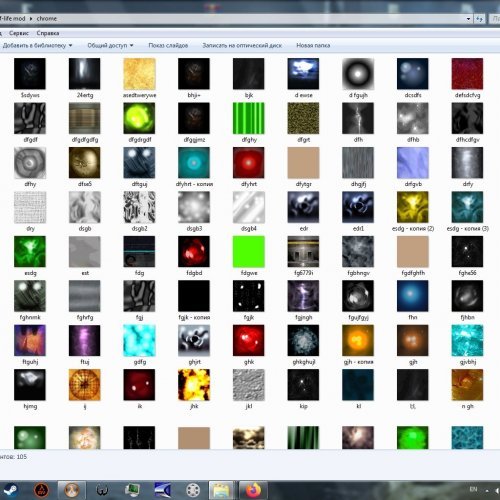
Task: Open Firefox from the taskbar
Action: pyautogui.click(x=253, y=490)
